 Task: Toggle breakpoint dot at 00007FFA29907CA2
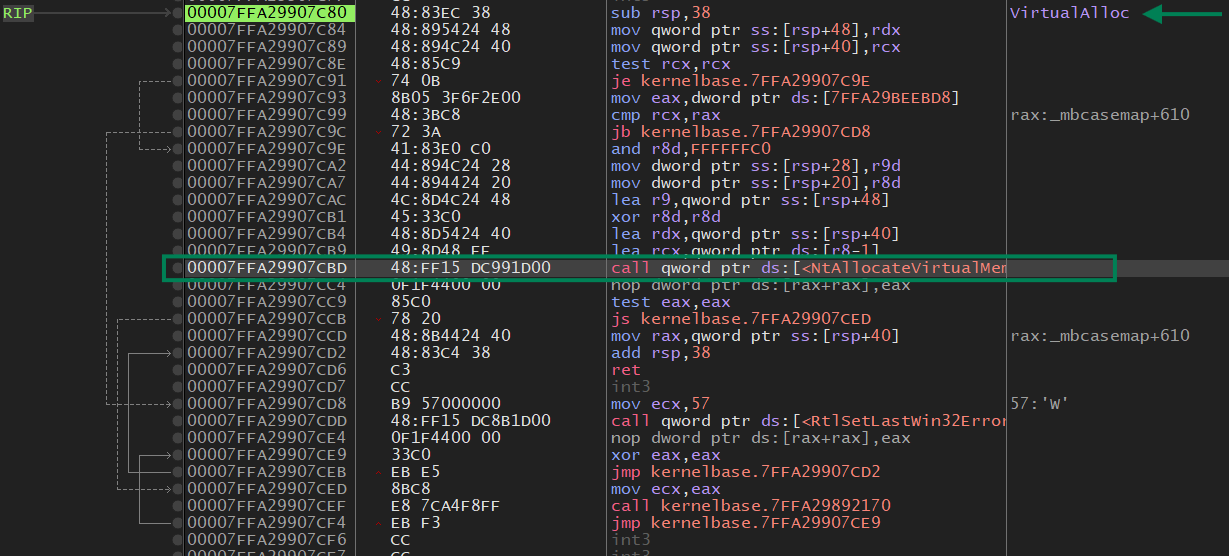(177, 166)
